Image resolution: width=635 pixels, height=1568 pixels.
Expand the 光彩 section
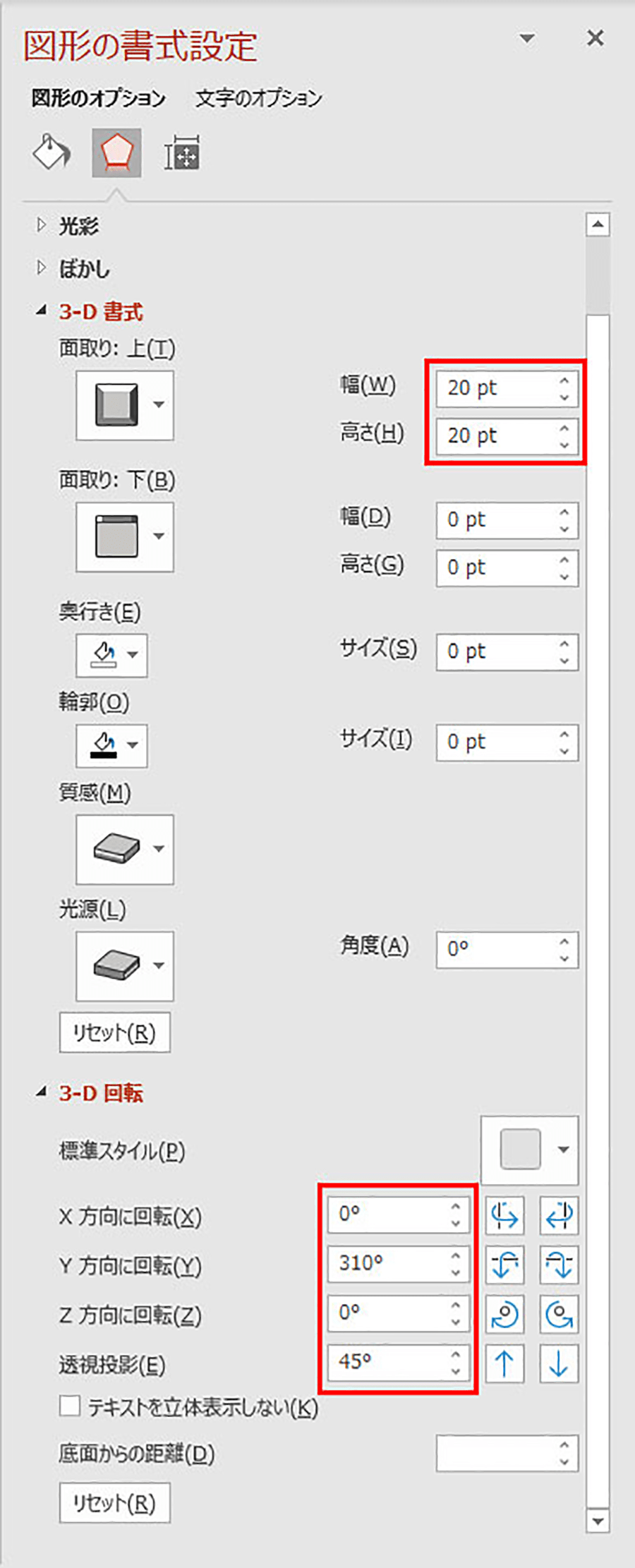coord(42,226)
